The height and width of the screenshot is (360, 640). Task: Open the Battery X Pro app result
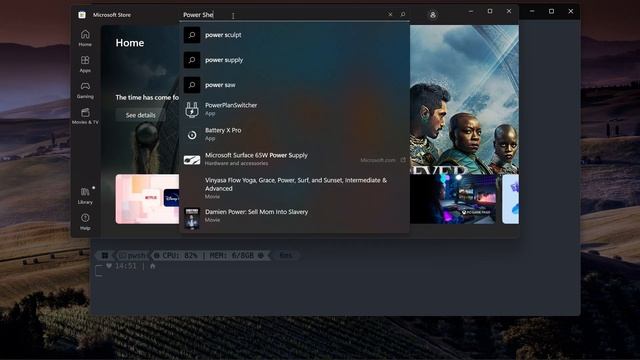coord(294,134)
